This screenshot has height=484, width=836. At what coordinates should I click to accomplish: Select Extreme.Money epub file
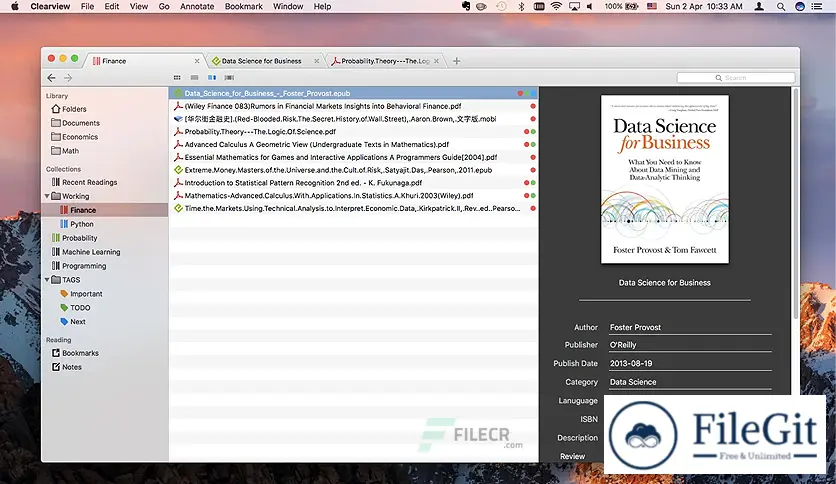coord(353,170)
